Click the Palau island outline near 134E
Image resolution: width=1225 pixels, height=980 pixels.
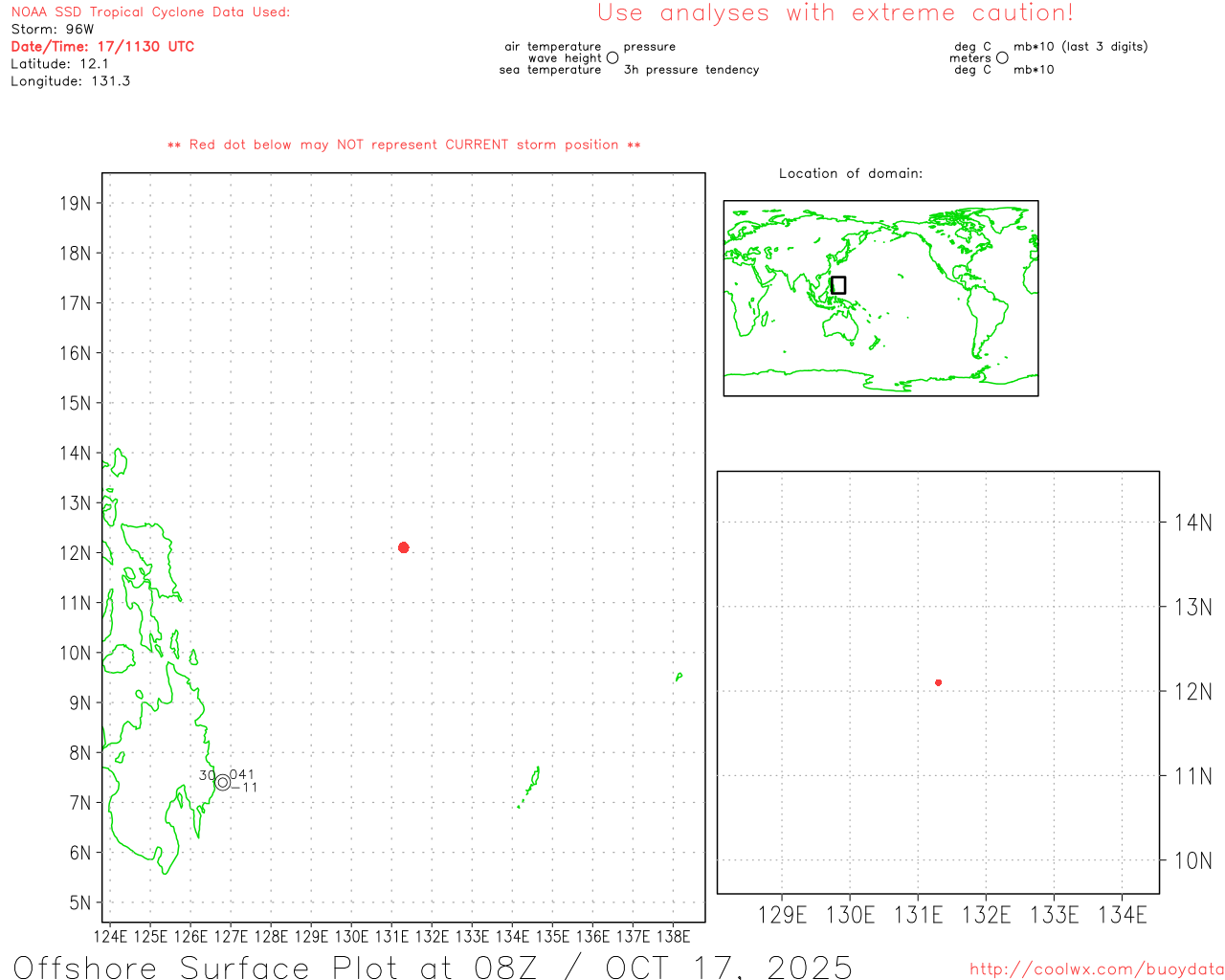[532, 783]
